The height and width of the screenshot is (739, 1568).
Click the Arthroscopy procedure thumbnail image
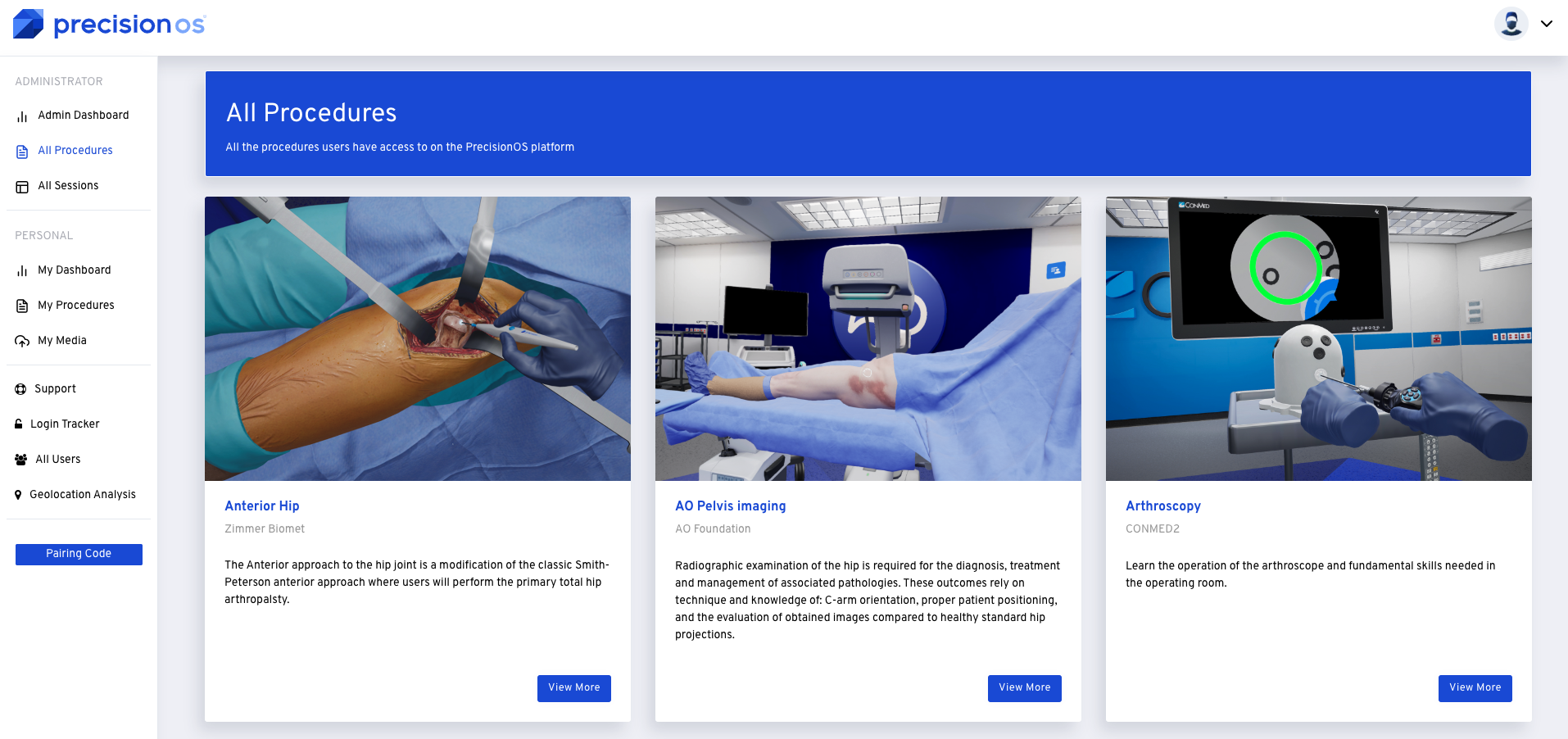1318,338
